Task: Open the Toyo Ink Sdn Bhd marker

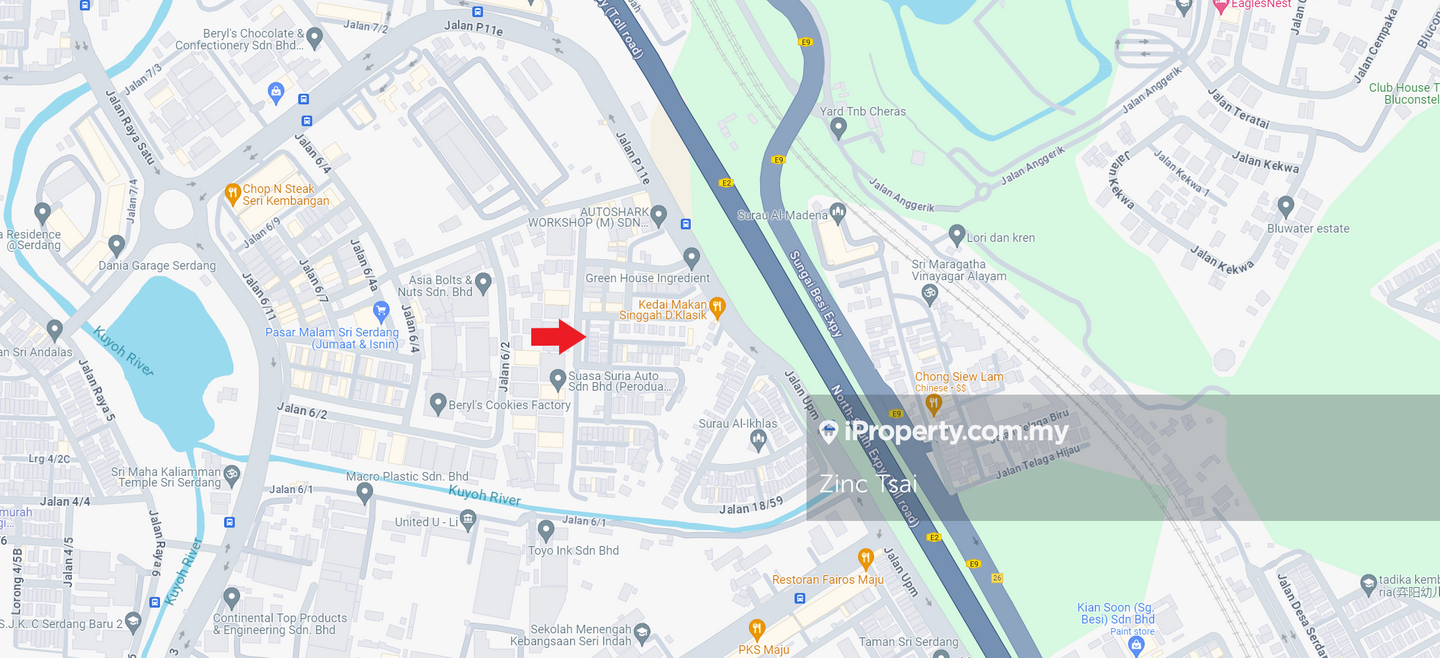Action: point(545,530)
